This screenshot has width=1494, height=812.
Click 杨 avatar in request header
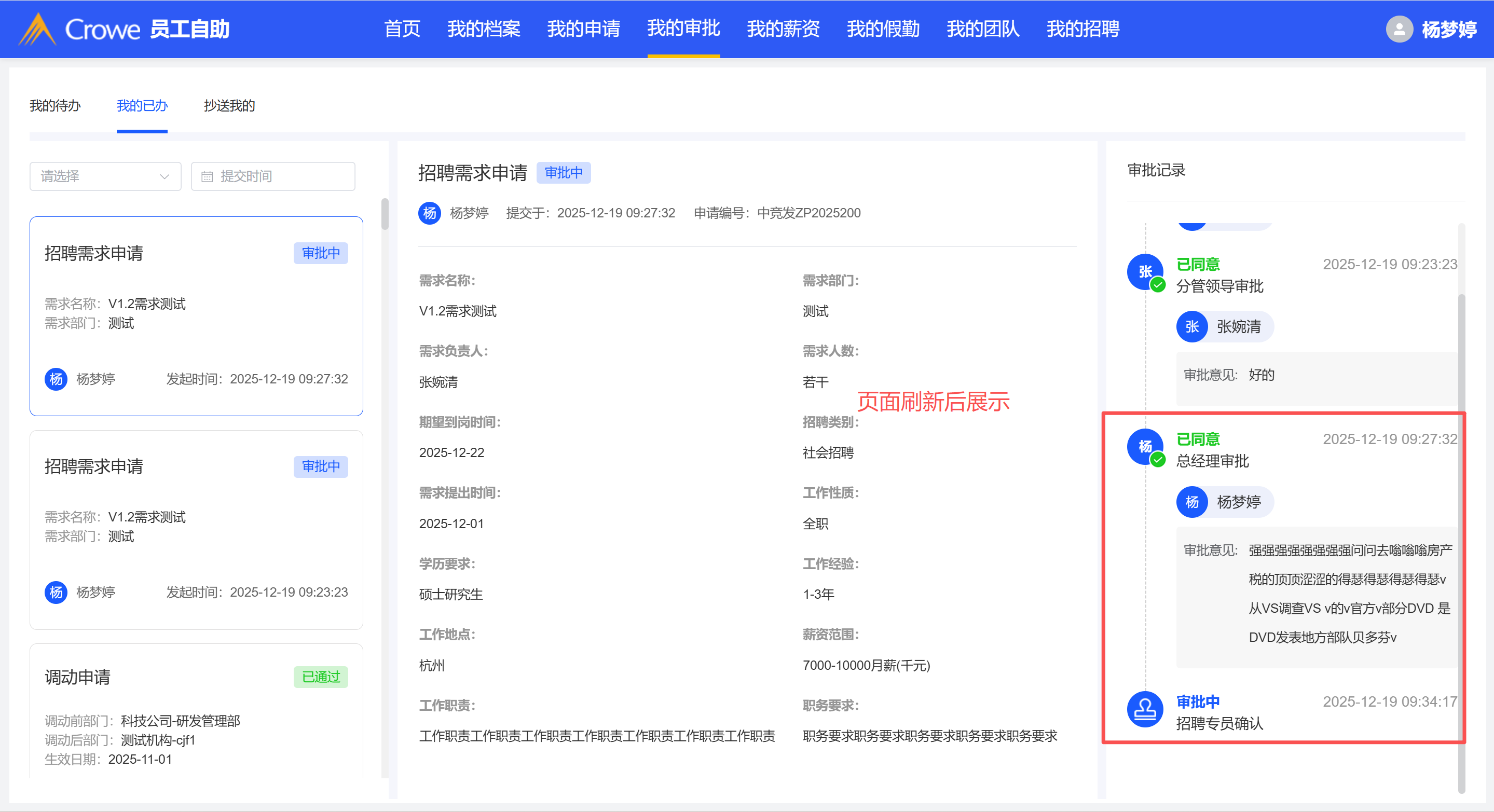click(x=429, y=213)
